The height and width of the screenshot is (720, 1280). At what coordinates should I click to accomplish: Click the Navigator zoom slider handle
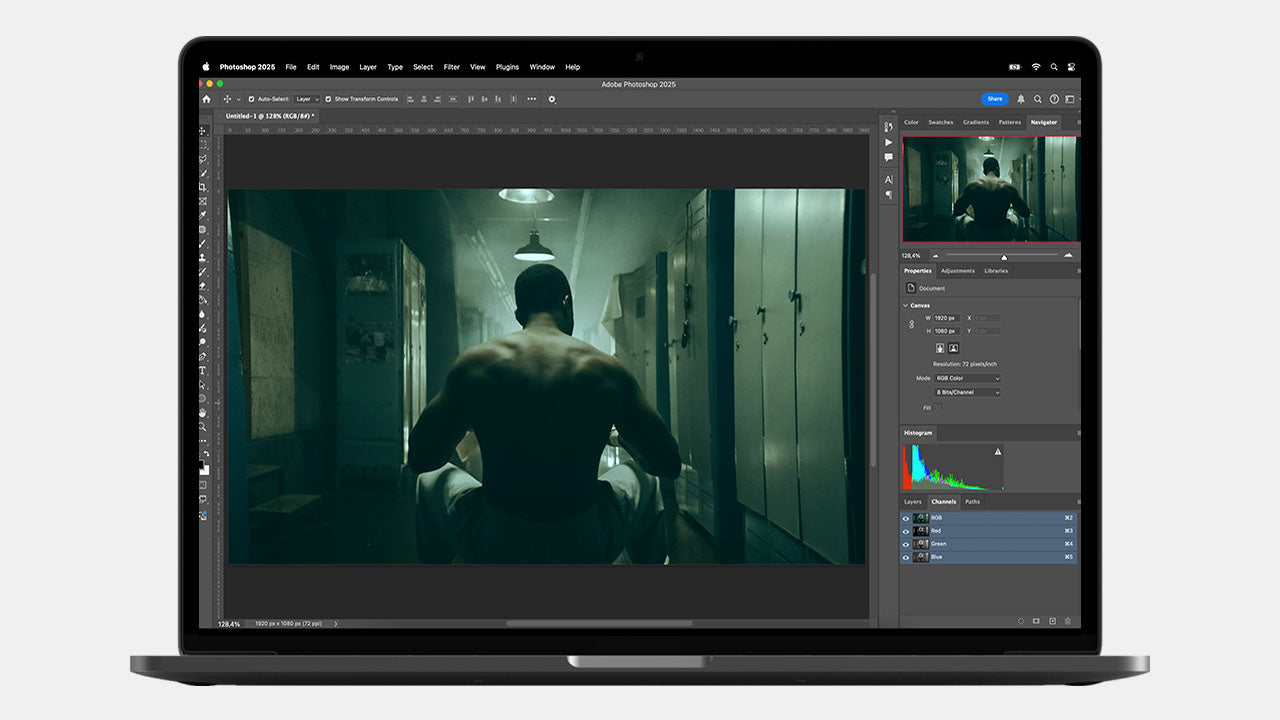coord(1004,256)
